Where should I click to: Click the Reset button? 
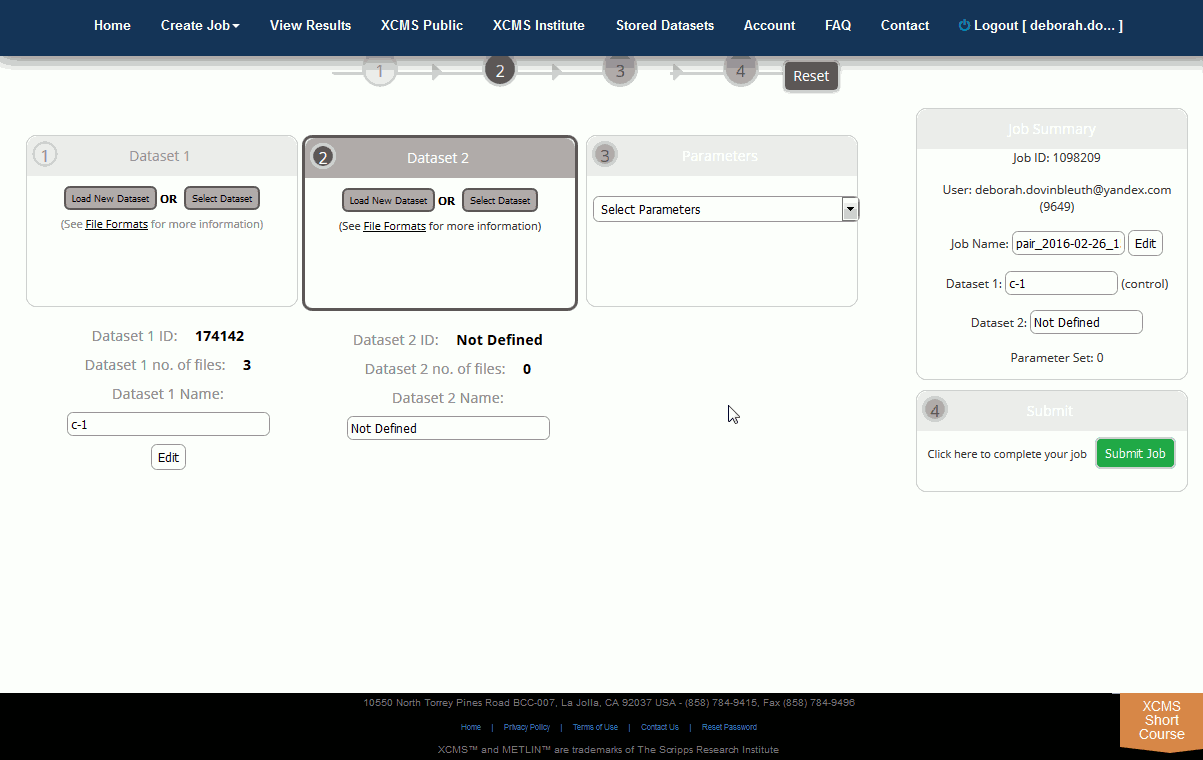point(811,76)
